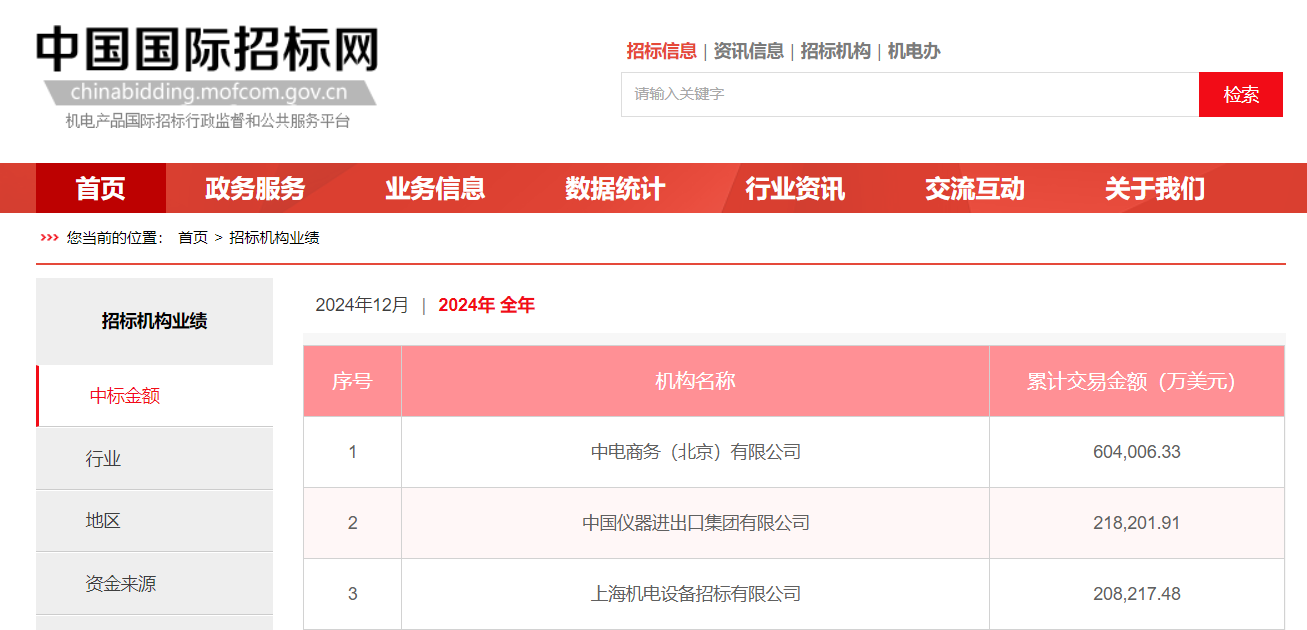Select the 资讯信息 search category
This screenshot has height=630, width=1307.
(x=748, y=51)
